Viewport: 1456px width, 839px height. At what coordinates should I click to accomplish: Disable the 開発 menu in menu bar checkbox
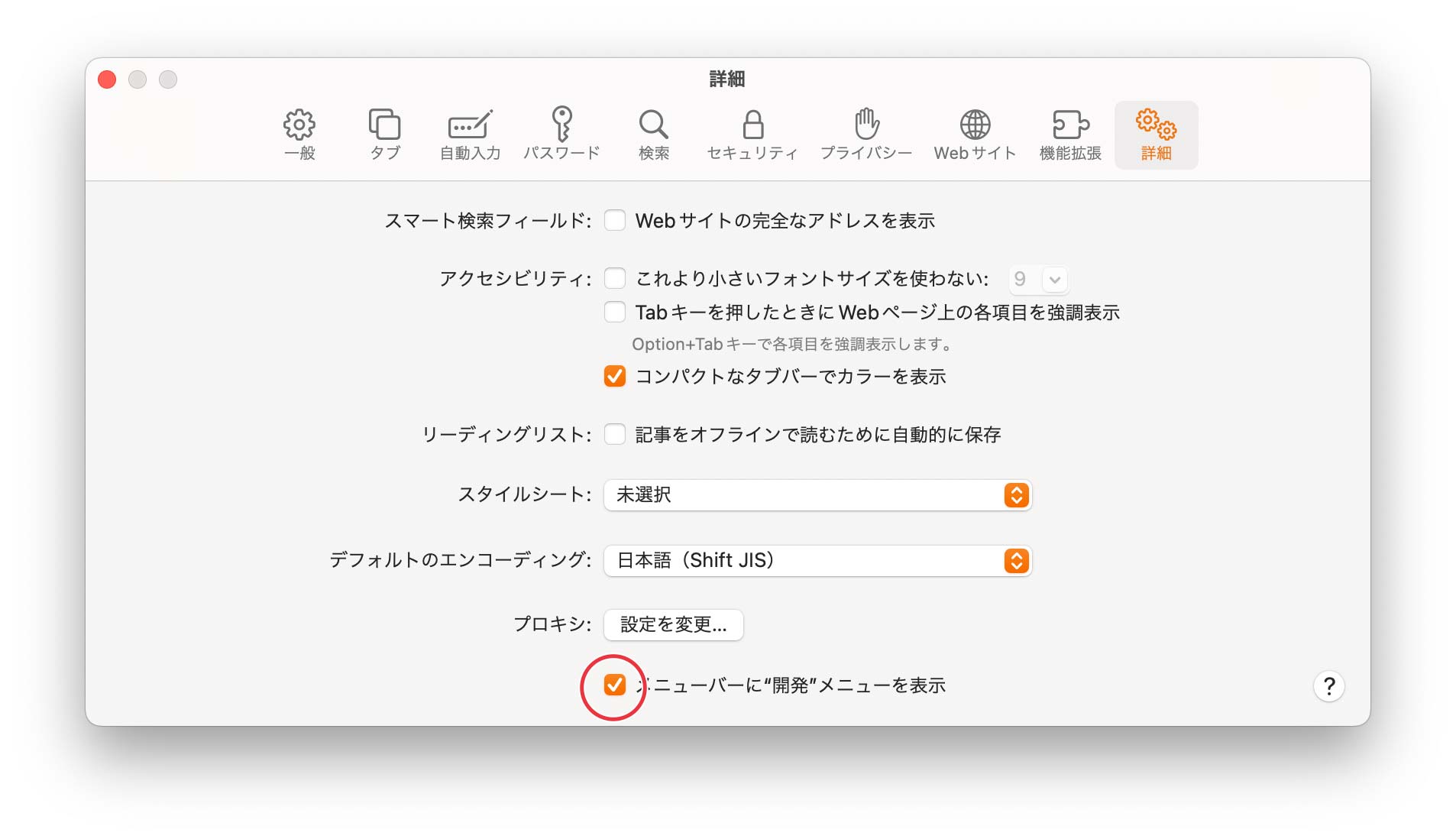[x=615, y=685]
